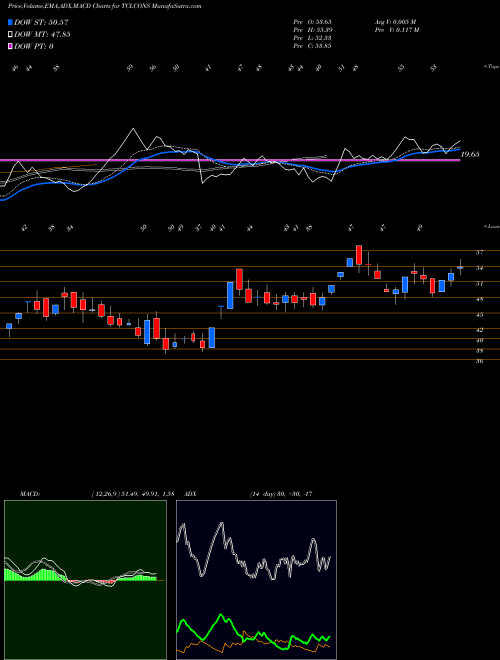500x660 pixels.
Task: Click the 42 price axis label
Action: coord(479,330)
